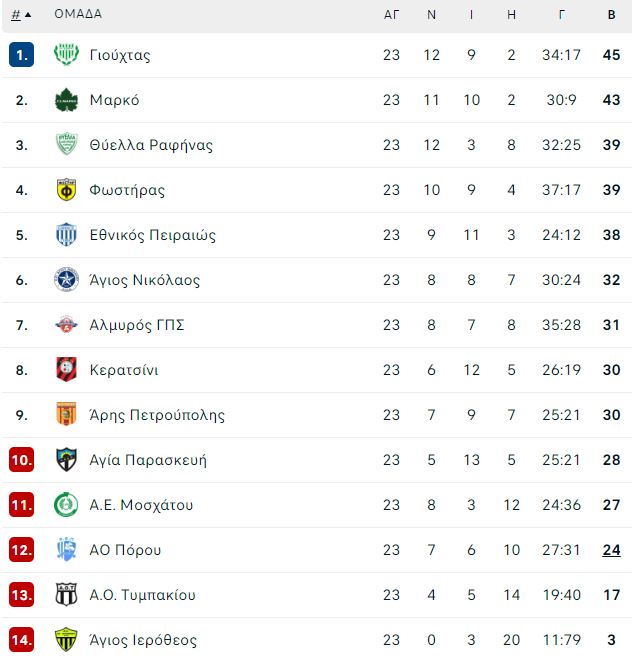Click the underlined 24 points for ΑΟ Πόρου
Viewport: 632px width, 660px height.
click(x=611, y=550)
